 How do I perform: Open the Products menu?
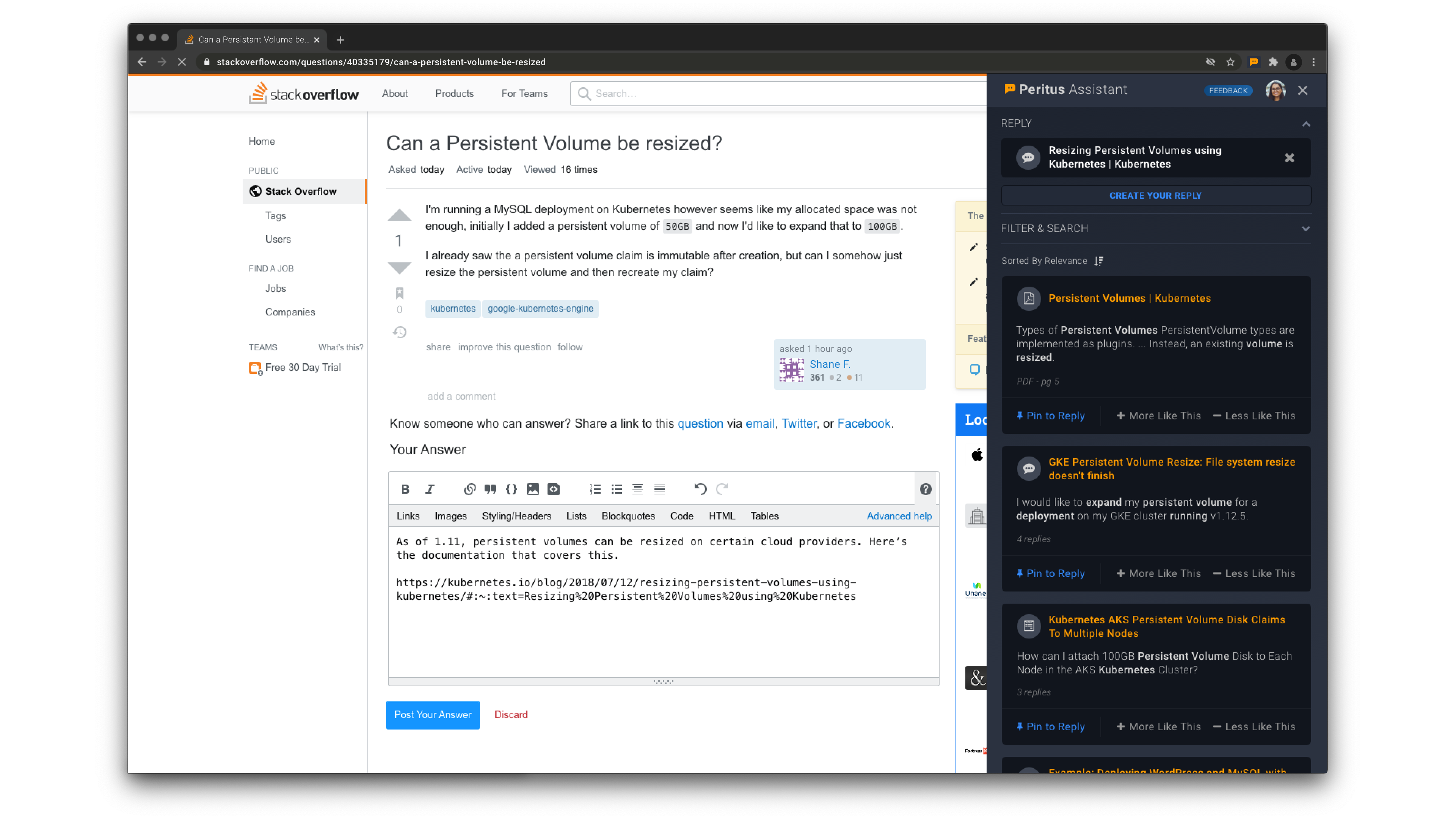pos(454,94)
